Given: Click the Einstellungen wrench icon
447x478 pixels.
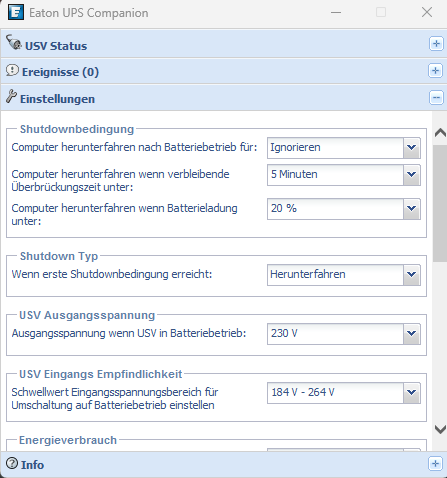Looking at the screenshot, I should click(11, 96).
